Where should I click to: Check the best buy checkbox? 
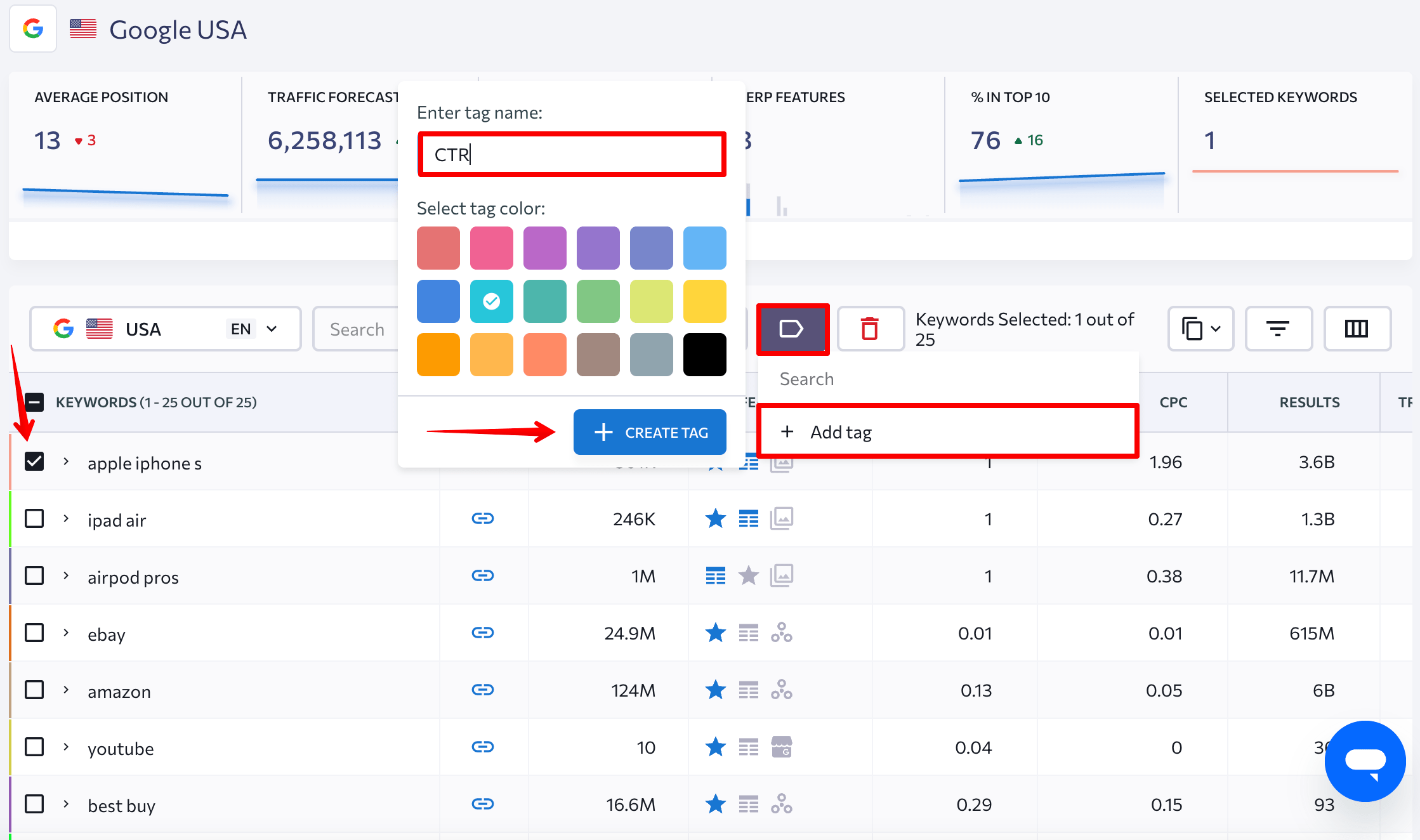34,804
